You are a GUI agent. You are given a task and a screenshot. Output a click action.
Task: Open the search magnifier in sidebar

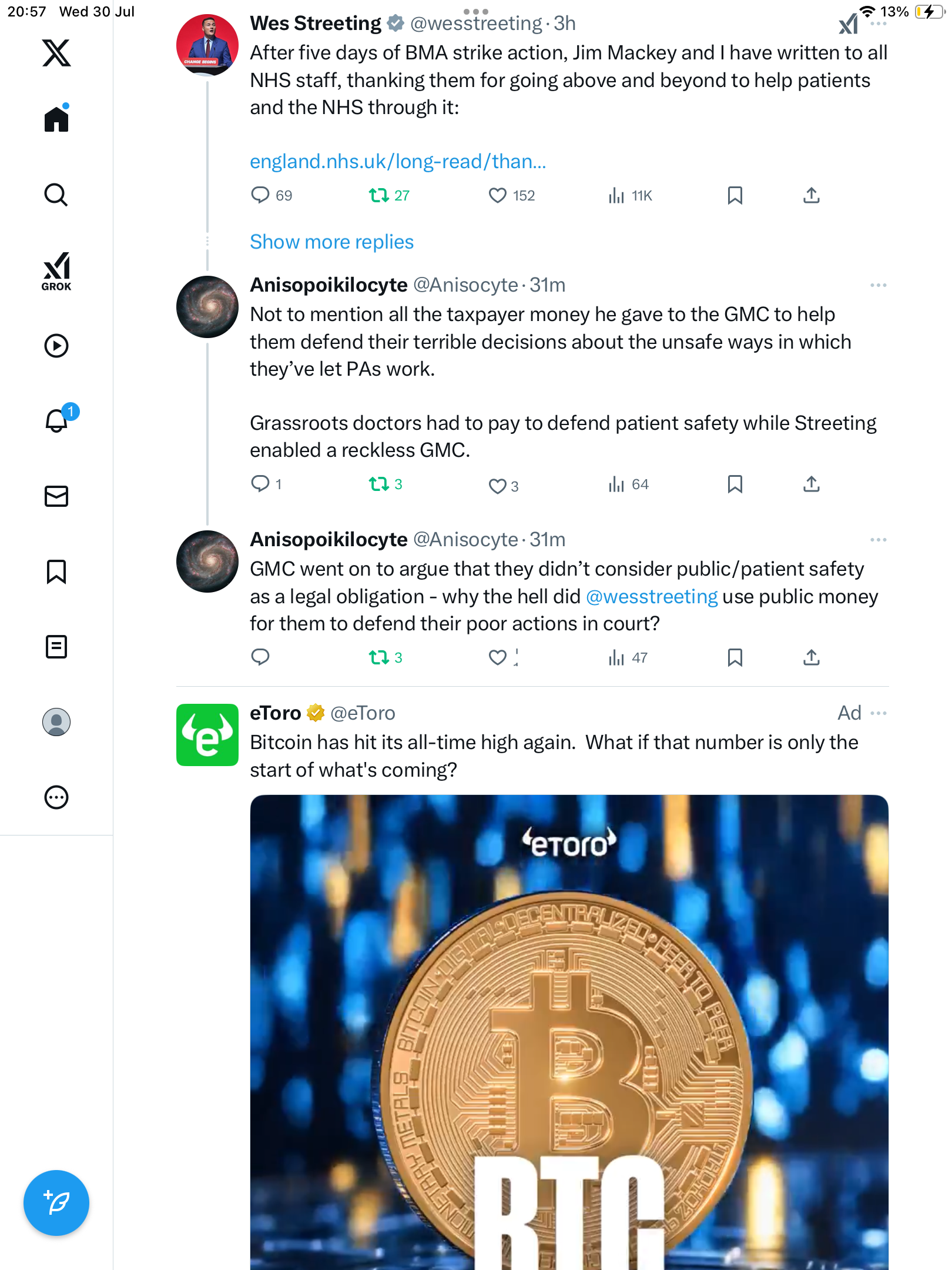[56, 195]
